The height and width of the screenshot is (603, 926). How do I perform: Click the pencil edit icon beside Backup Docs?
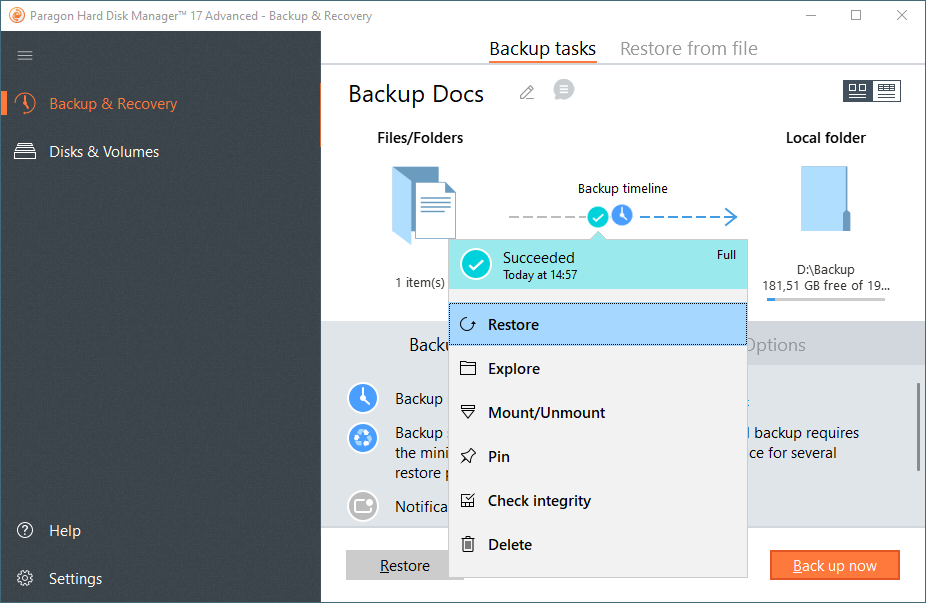coord(527,93)
